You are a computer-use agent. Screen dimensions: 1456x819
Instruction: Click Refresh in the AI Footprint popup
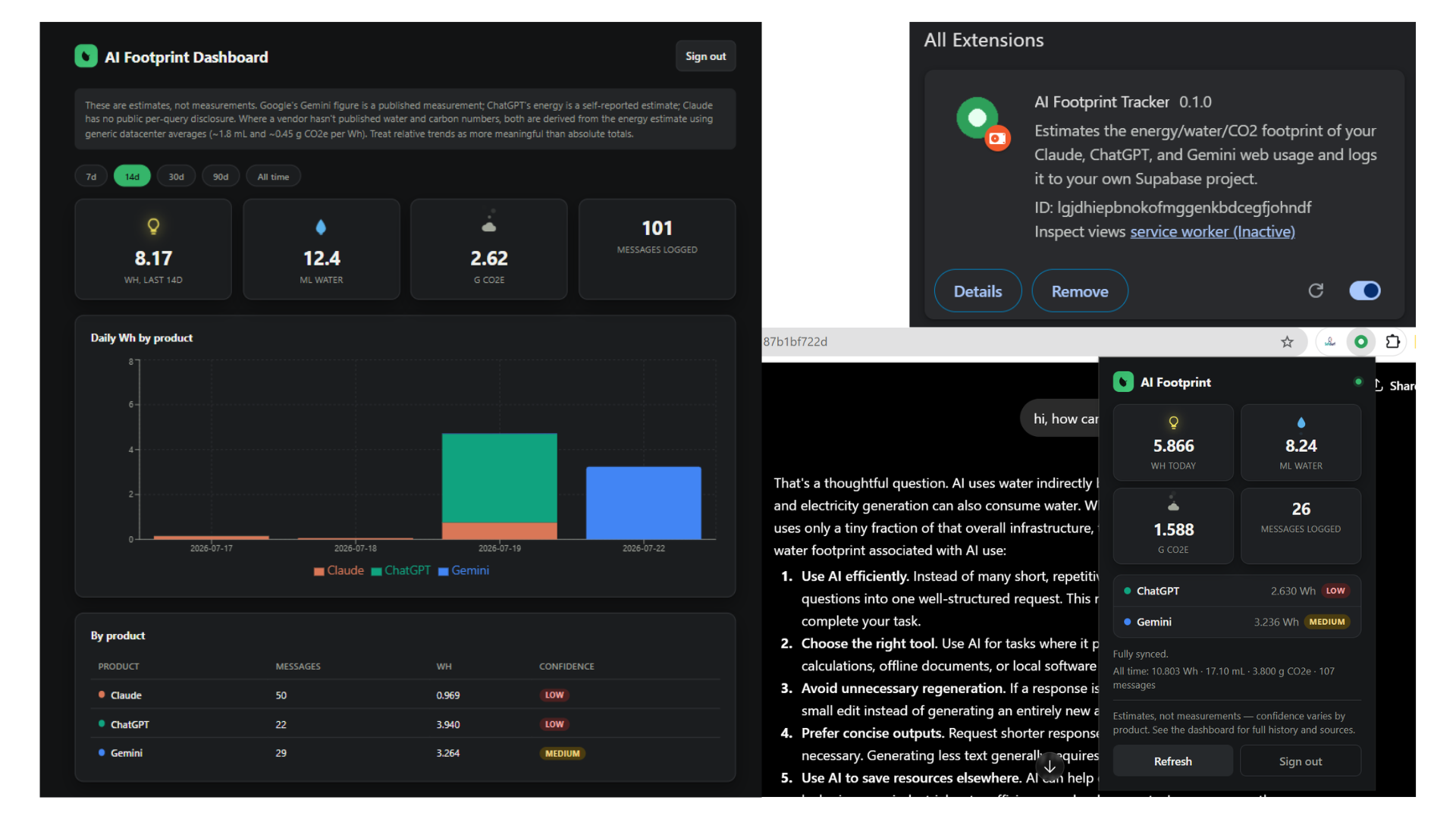coord(1172,761)
